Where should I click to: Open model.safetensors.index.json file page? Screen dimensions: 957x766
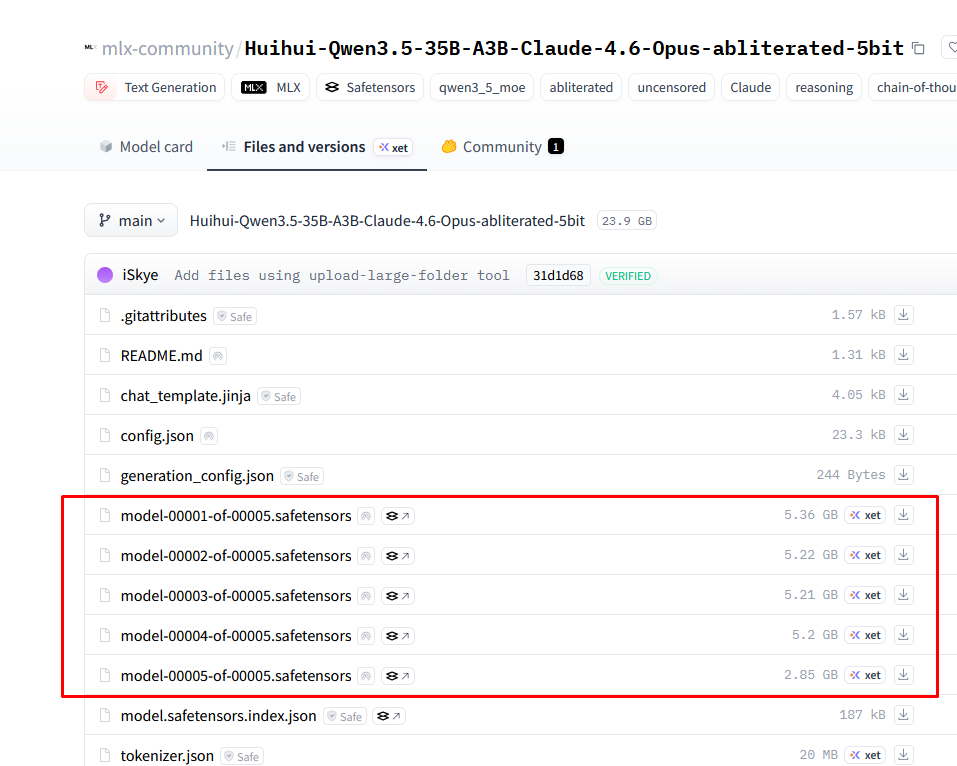pos(218,716)
